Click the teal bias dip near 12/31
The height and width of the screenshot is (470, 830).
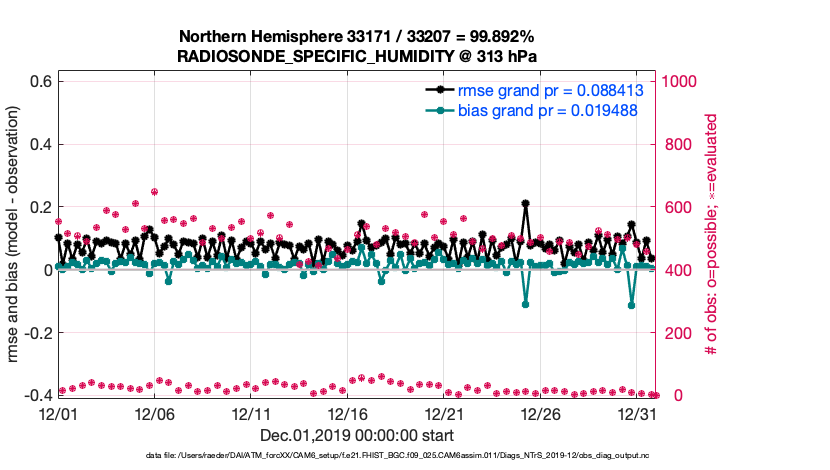[x=631, y=305]
